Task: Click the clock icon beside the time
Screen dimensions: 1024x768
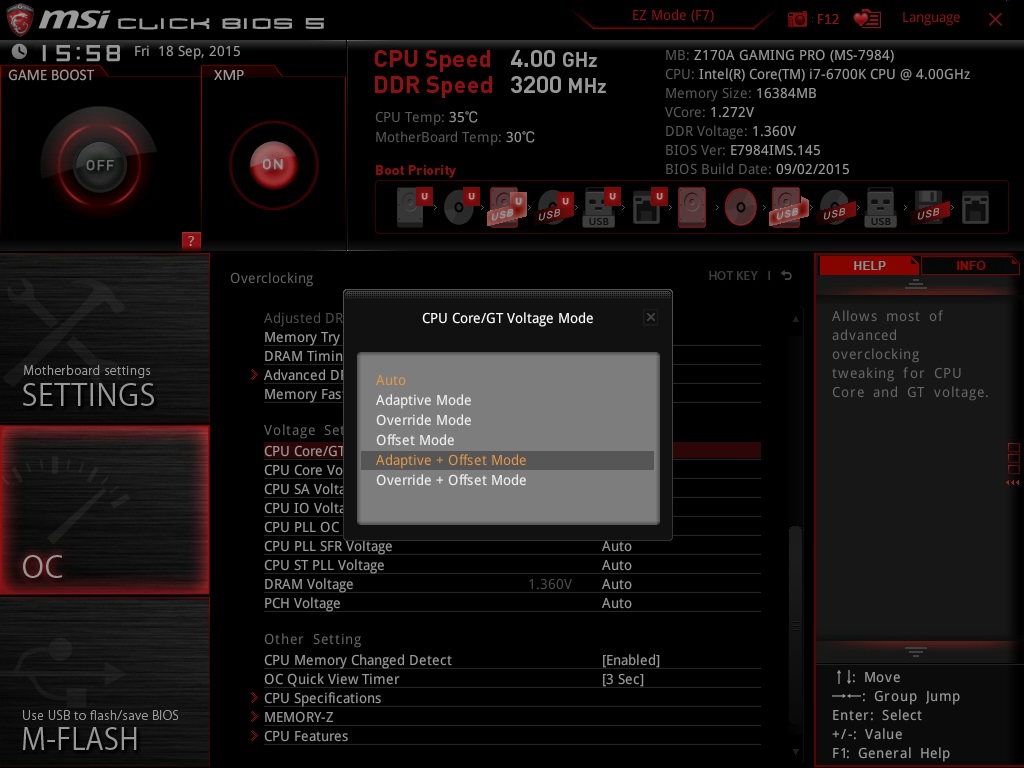Action: coord(20,51)
